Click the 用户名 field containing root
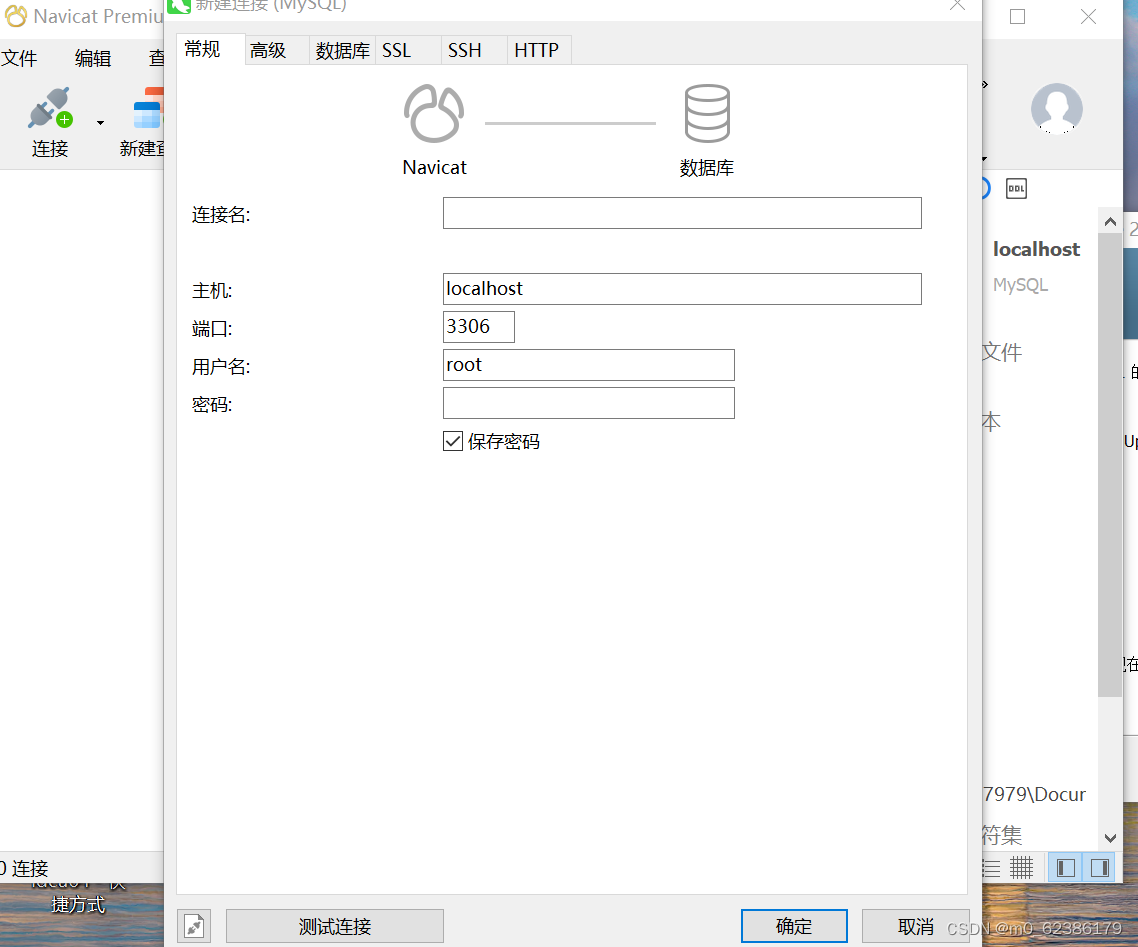This screenshot has height=947, width=1138. tap(589, 365)
